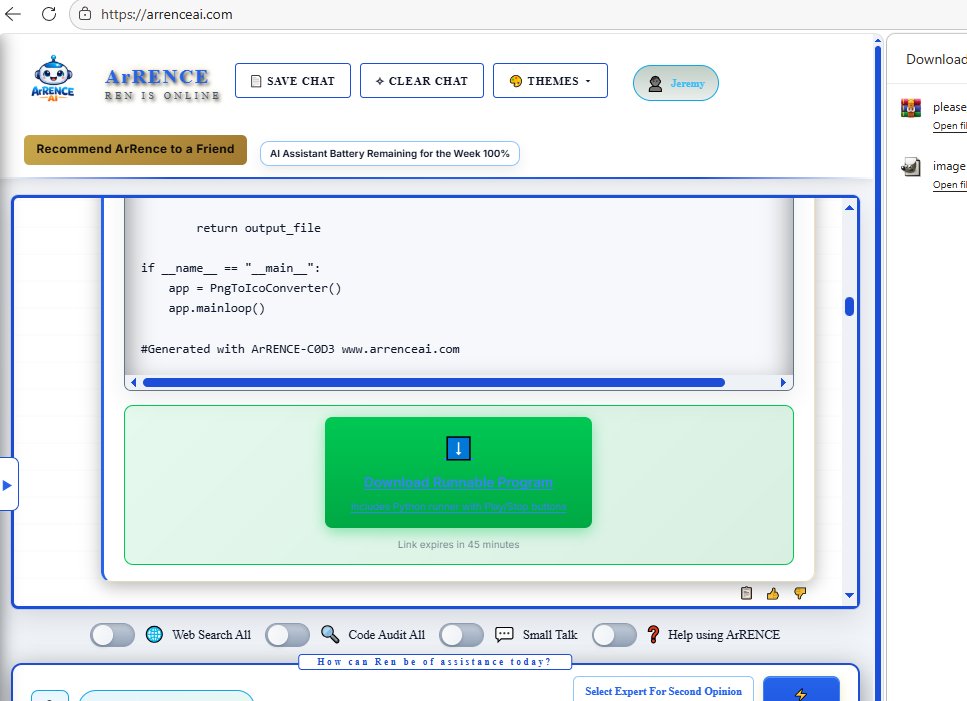
Task: Open the Jeremy user profile button
Action: click(676, 83)
